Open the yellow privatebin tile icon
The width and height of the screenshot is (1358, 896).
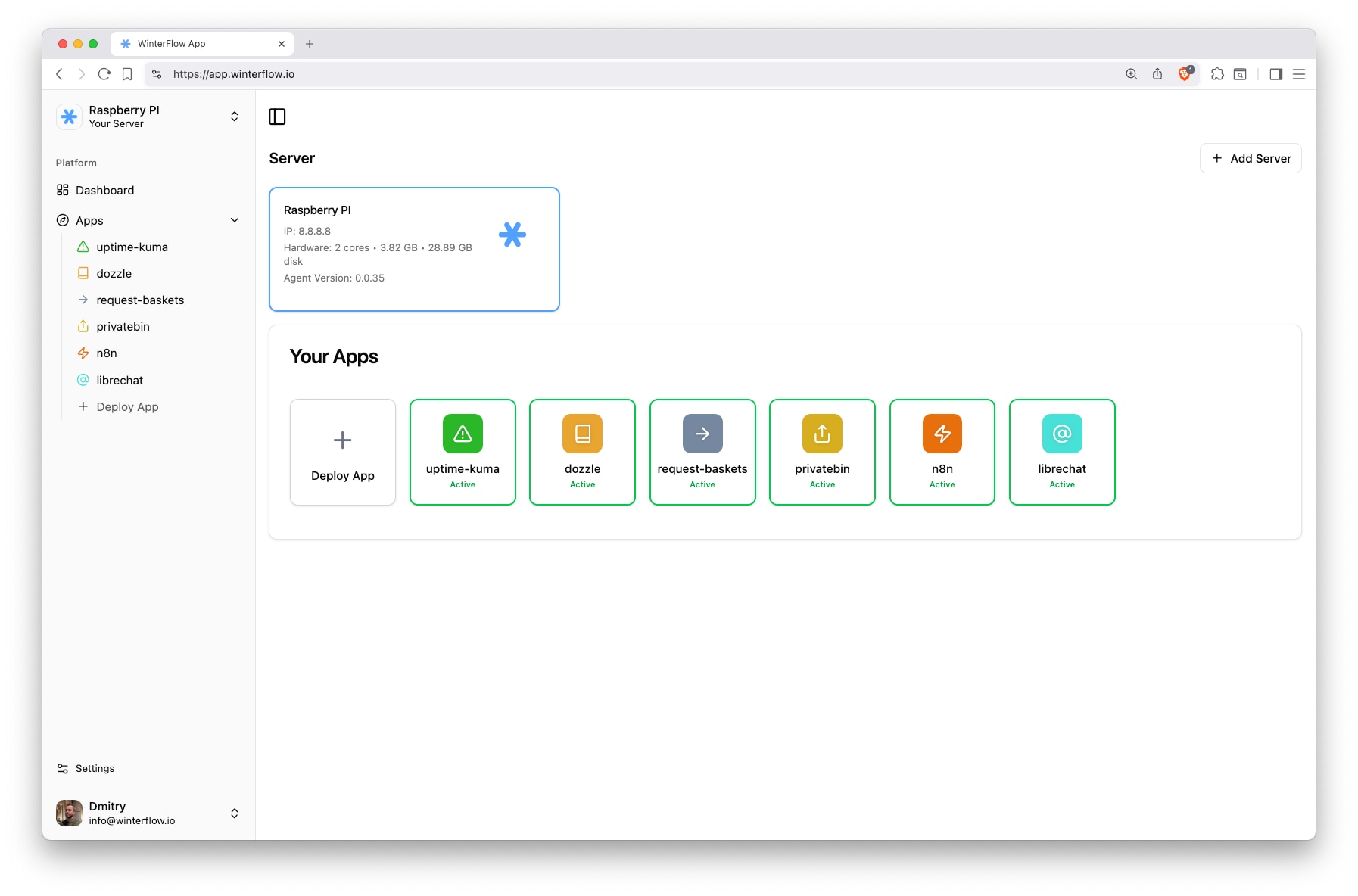coord(822,434)
